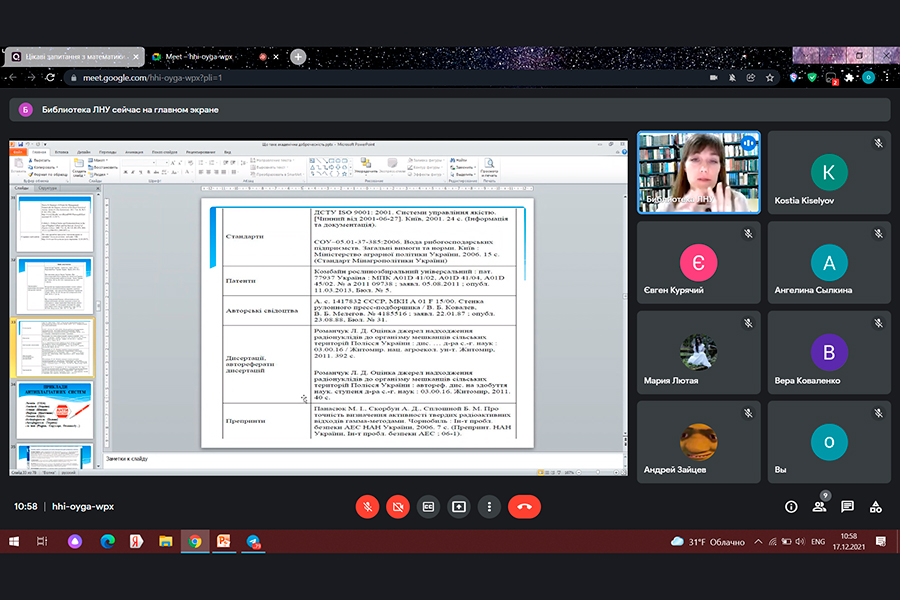Show participants list people icon
Screen dimensions: 900x600
point(819,507)
